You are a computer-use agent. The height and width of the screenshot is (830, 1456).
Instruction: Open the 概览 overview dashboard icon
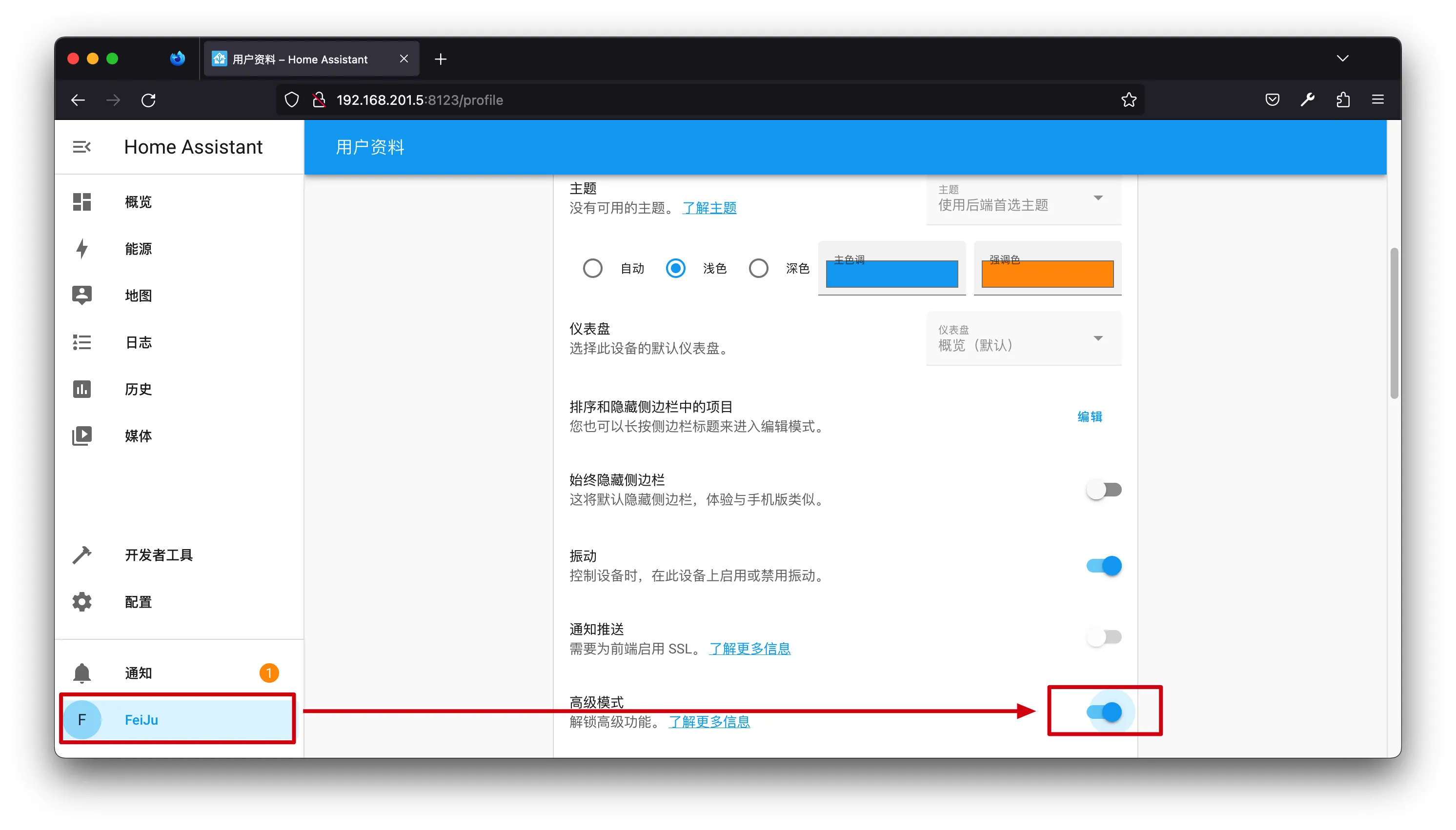tap(81, 202)
